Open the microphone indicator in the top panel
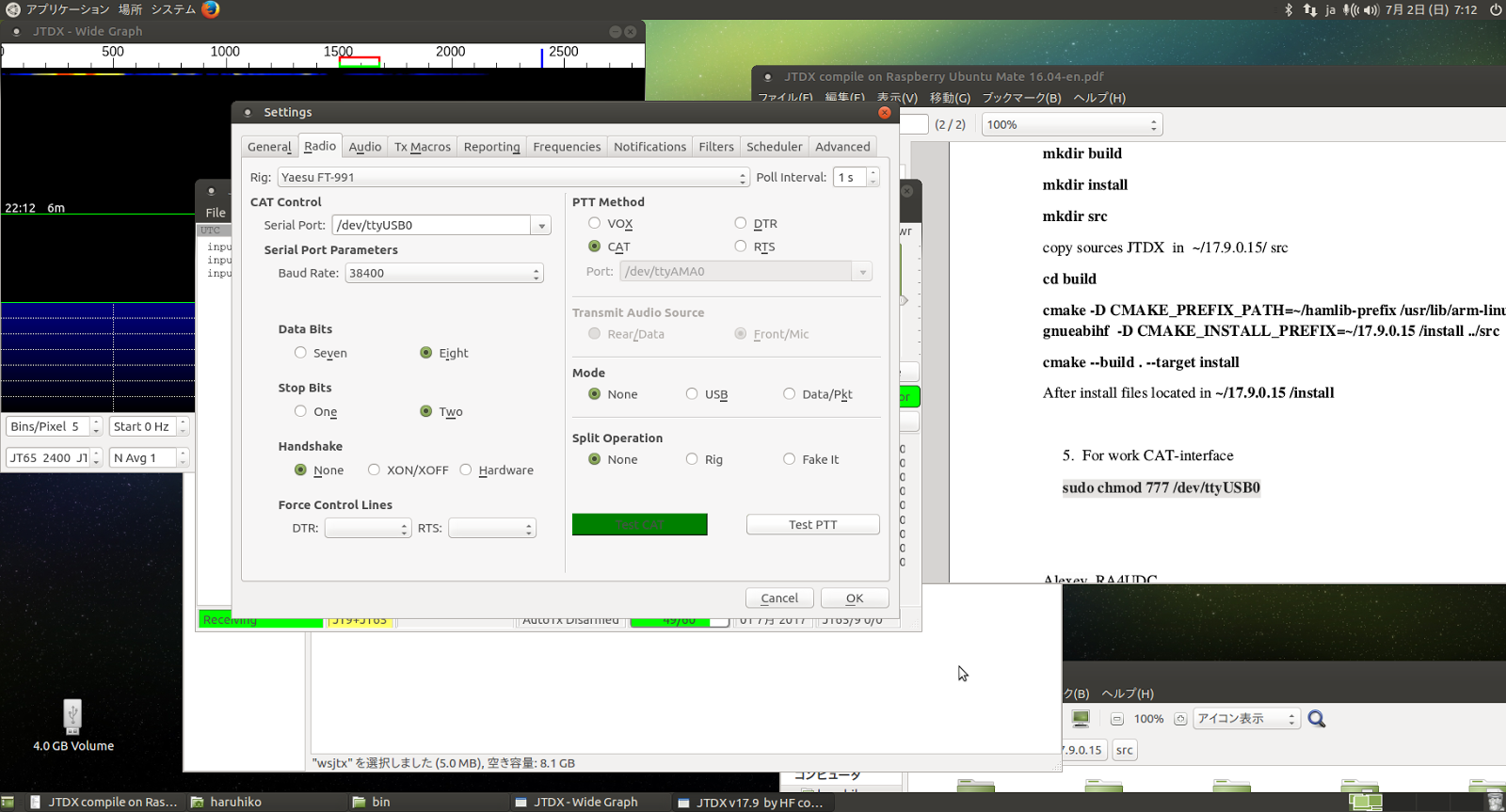This screenshot has width=1506, height=812. pyautogui.click(x=1349, y=9)
